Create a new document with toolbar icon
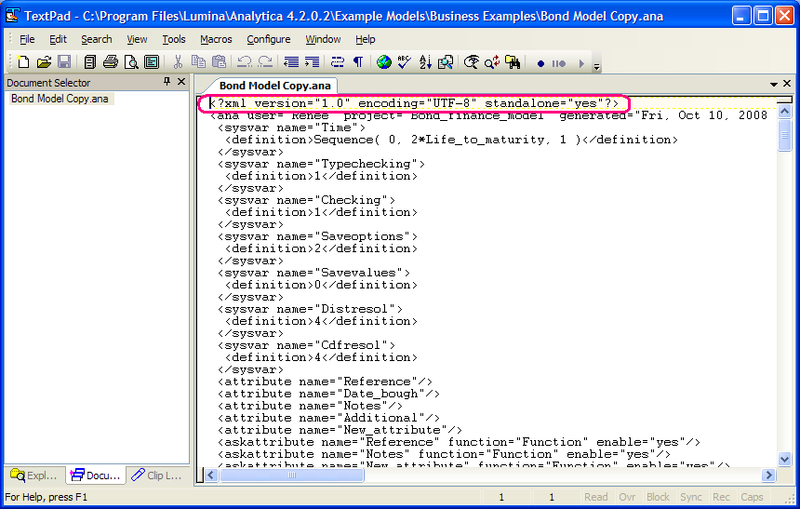 pos(23,62)
